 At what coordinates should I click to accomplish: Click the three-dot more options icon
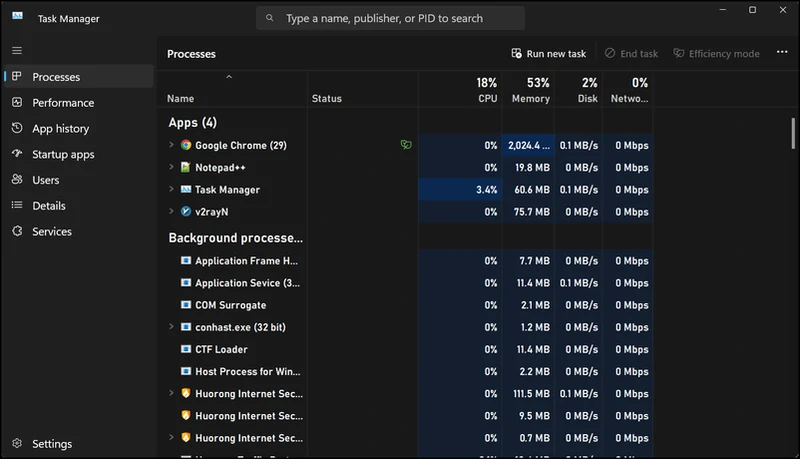pyautogui.click(x=782, y=53)
